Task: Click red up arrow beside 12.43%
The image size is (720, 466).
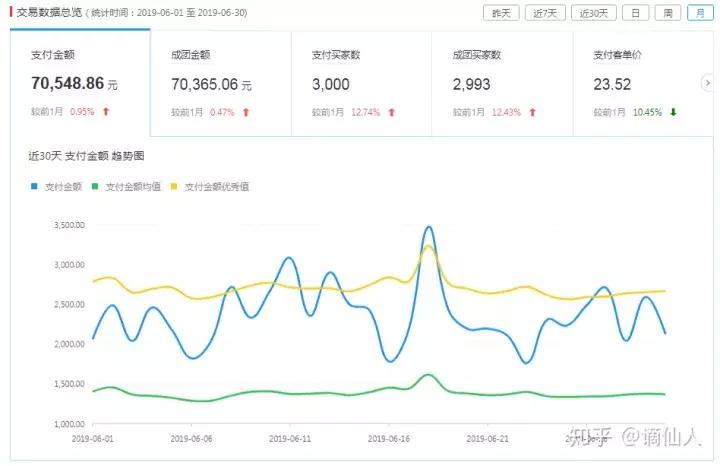Action: (533, 112)
